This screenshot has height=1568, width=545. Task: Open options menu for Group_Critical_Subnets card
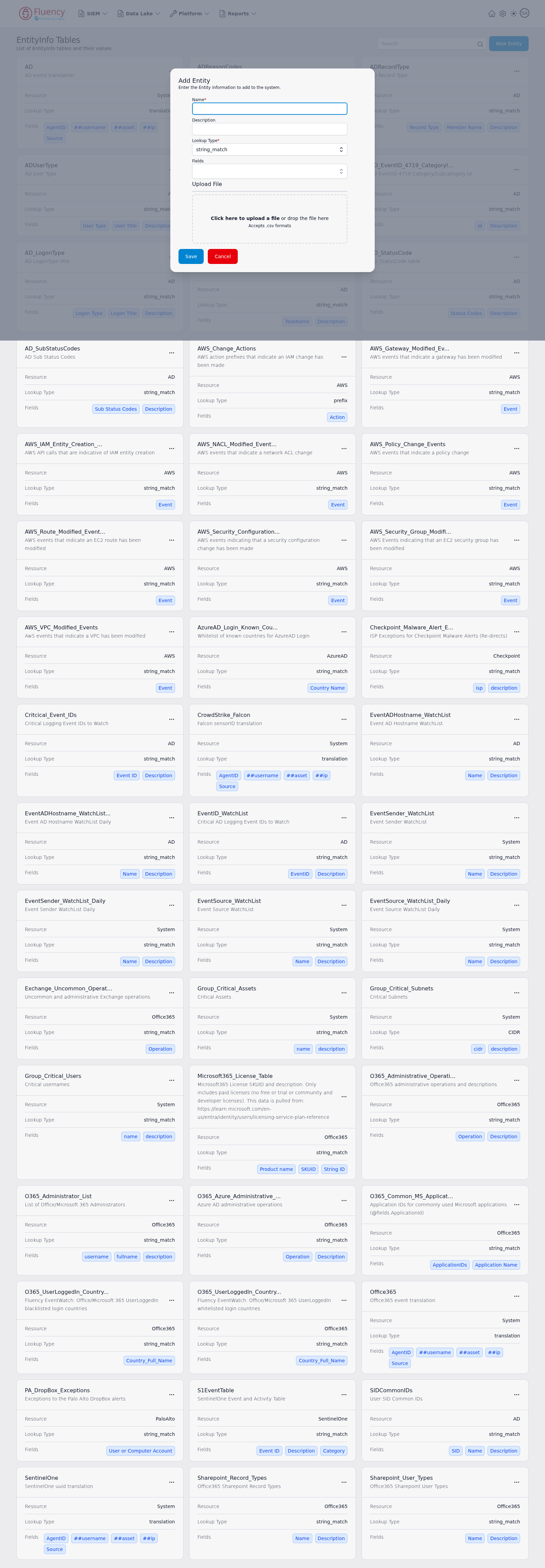click(x=516, y=993)
